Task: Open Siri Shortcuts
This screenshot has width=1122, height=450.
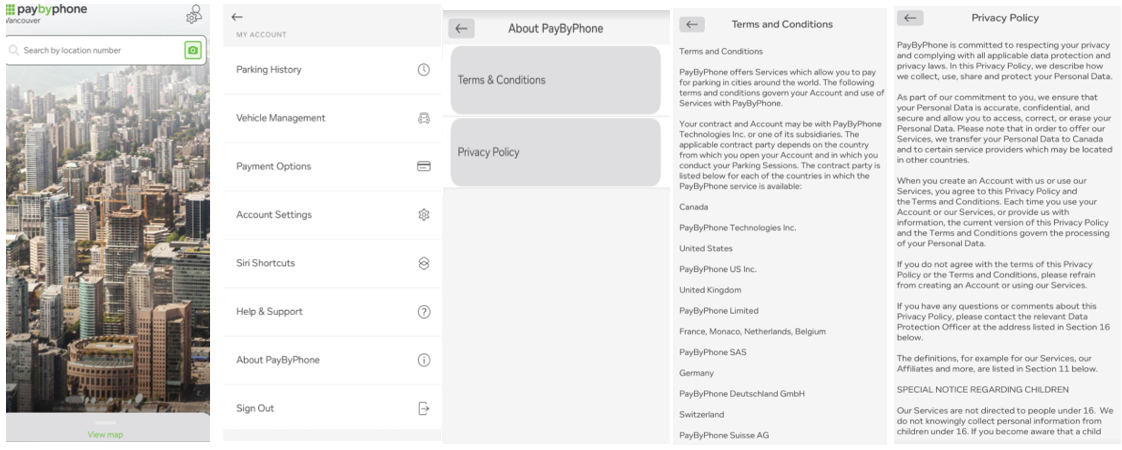Action: click(332, 263)
